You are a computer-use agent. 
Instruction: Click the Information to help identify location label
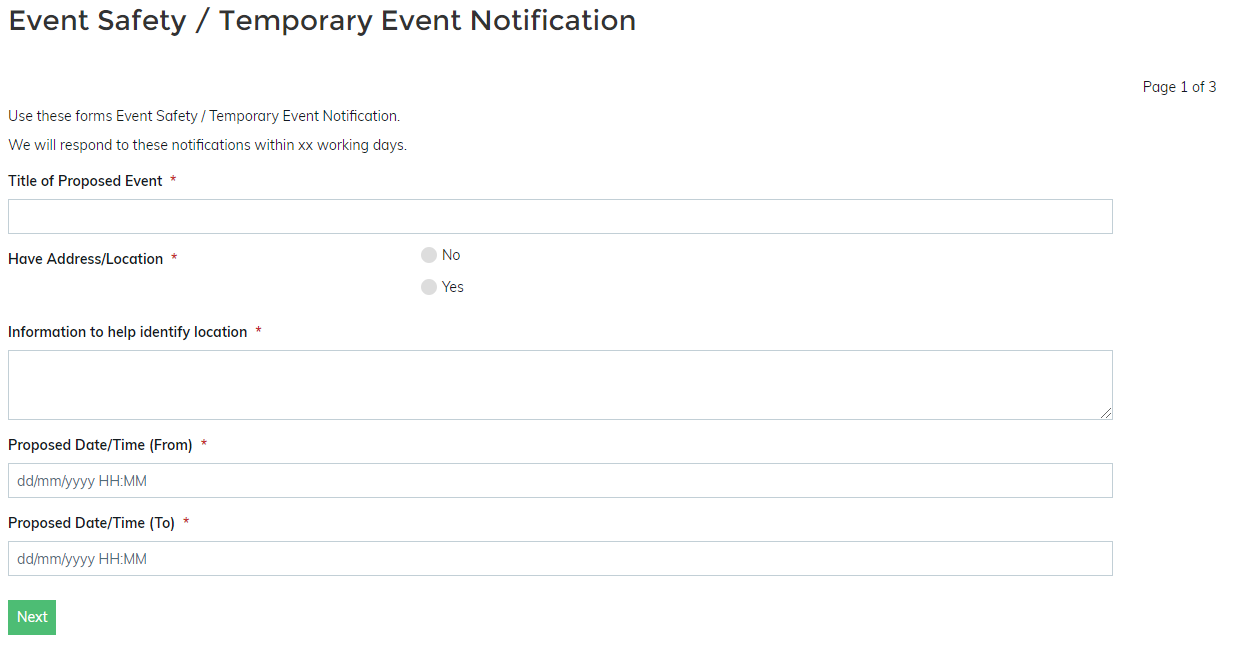point(127,332)
